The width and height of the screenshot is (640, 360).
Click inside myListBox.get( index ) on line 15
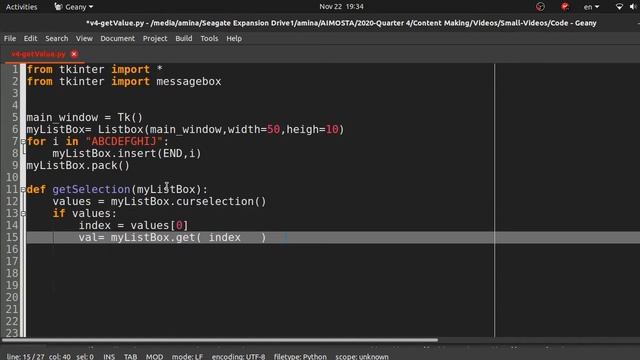tap(188, 237)
